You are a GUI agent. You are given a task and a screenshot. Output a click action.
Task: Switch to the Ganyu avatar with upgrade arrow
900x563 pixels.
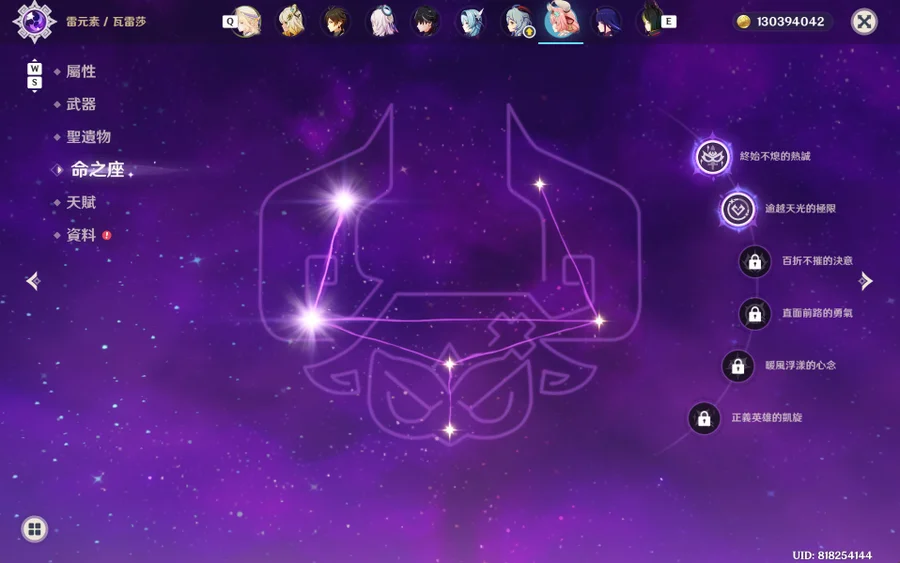pos(516,22)
